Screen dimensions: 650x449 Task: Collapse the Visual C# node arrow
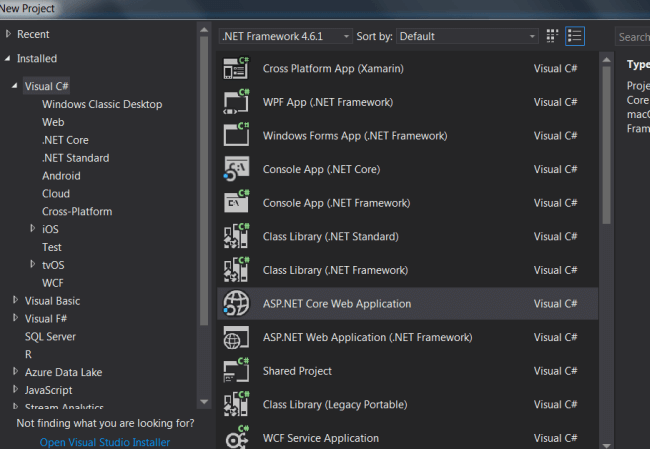point(15,86)
